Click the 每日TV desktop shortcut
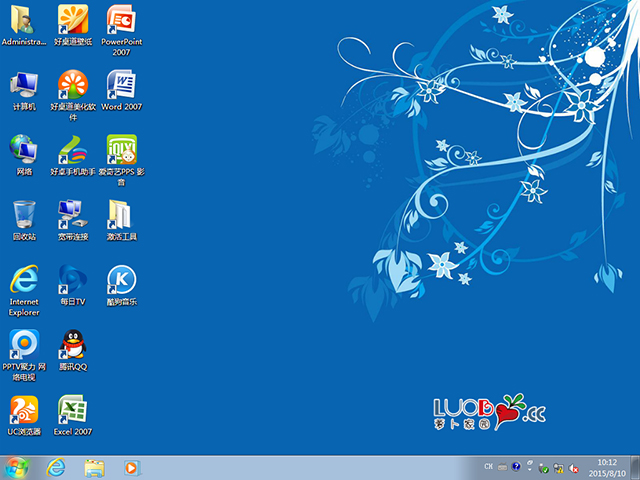 (72, 279)
